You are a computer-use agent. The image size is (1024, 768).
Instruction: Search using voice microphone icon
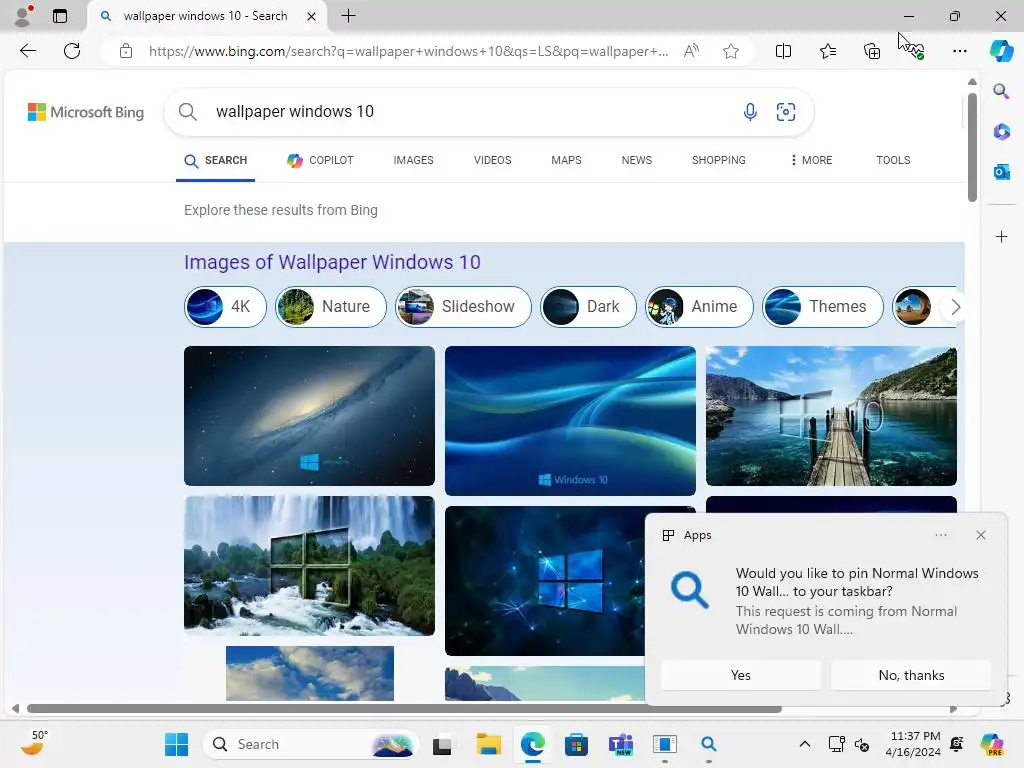point(750,112)
